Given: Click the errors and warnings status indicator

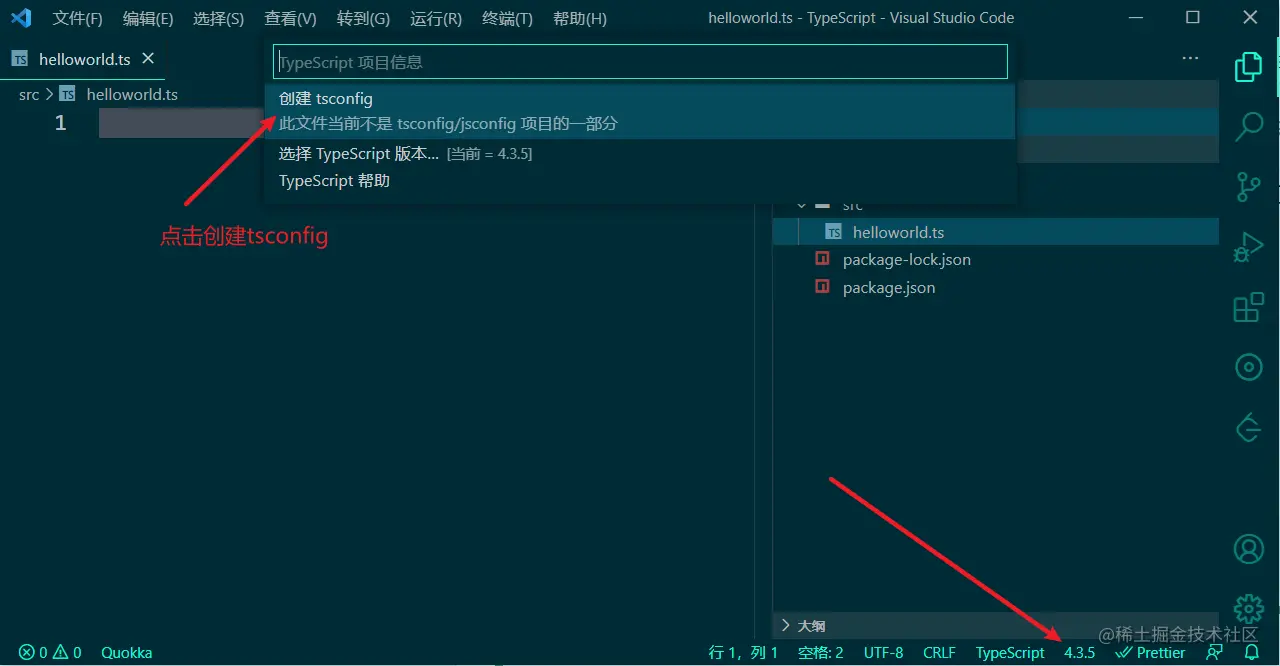Looking at the screenshot, I should 50,652.
